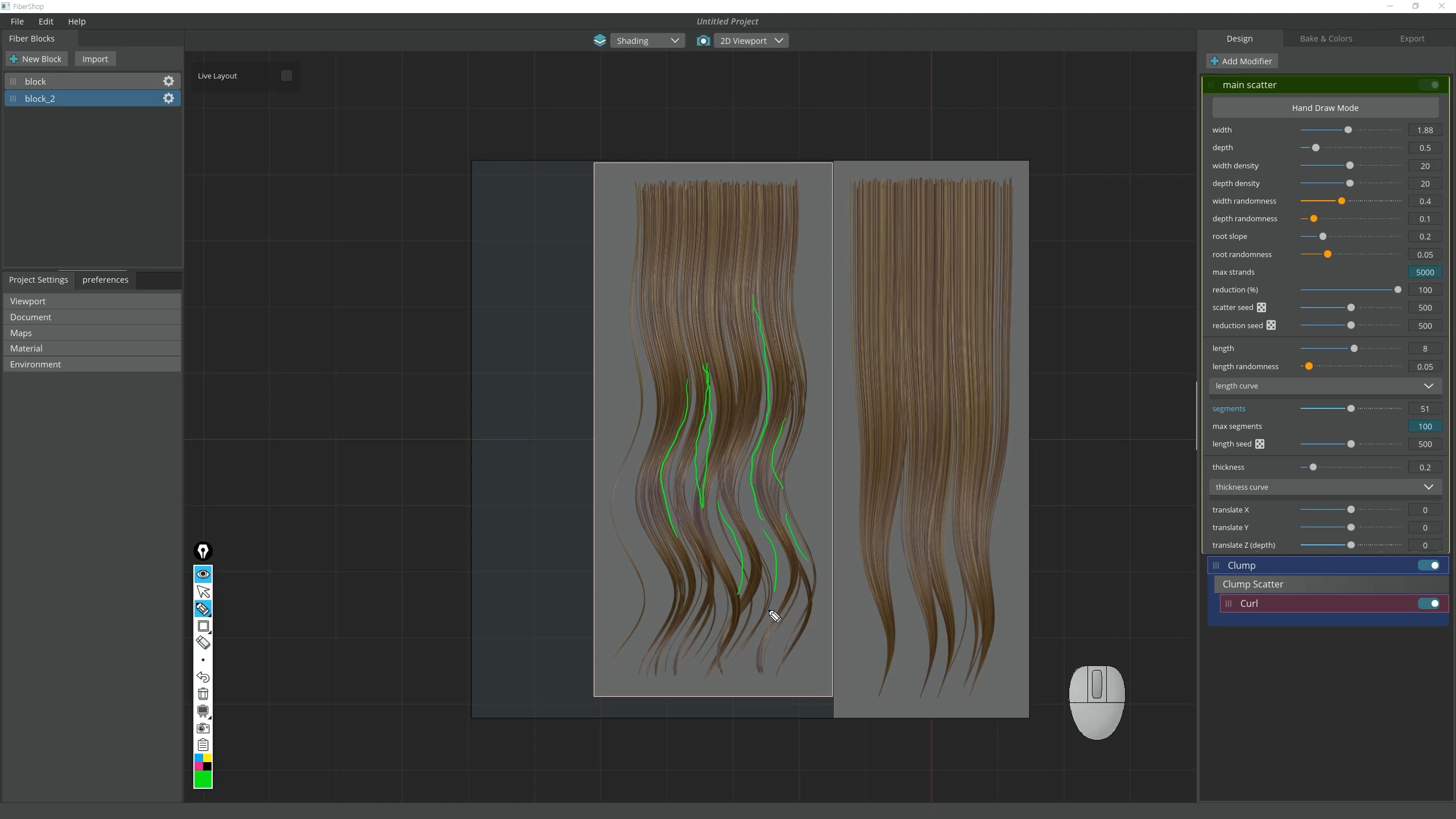This screenshot has width=1456, height=819.
Task: Toggle the Live Layout checkbox
Action: (287, 76)
